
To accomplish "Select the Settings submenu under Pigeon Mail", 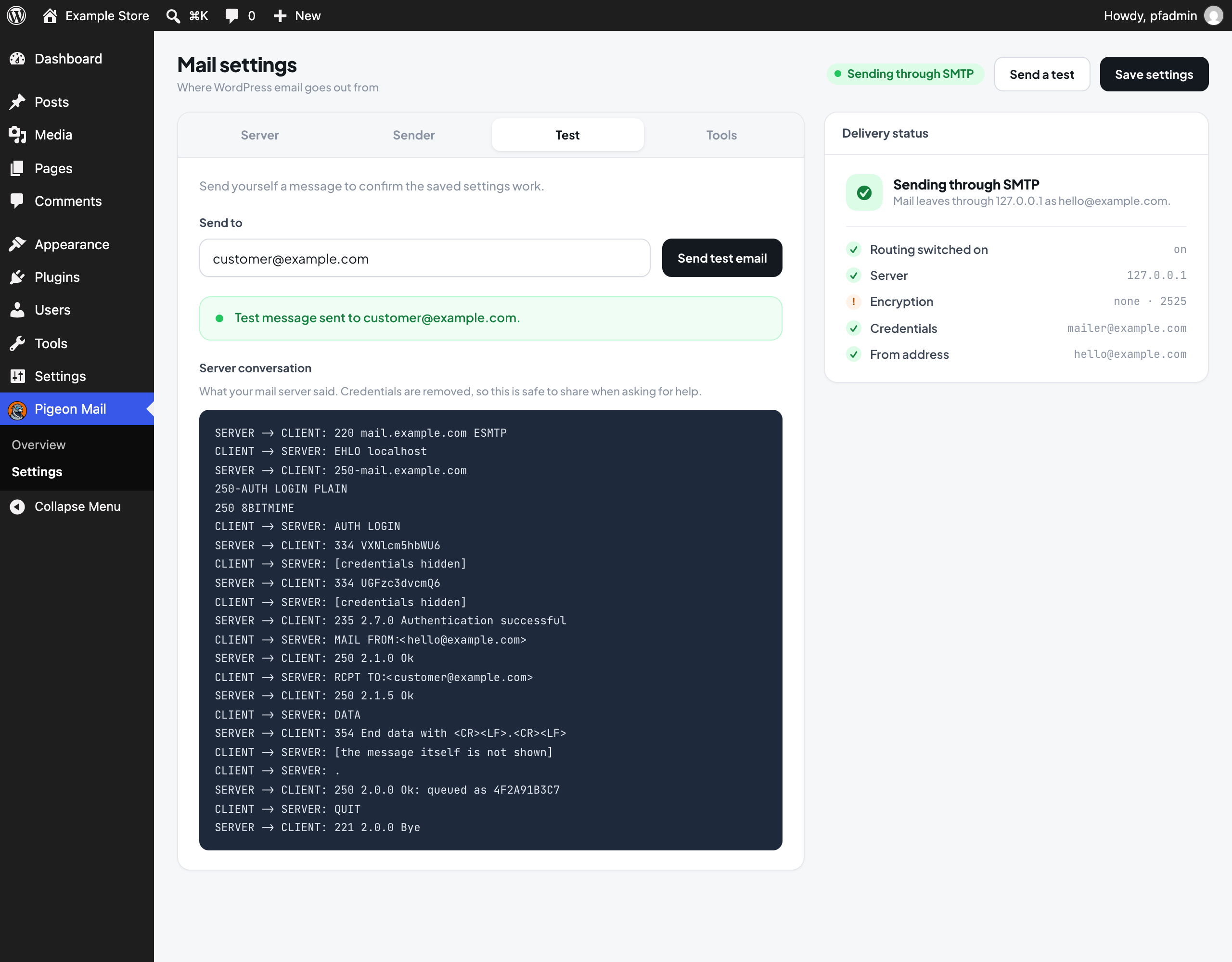I will click(37, 472).
